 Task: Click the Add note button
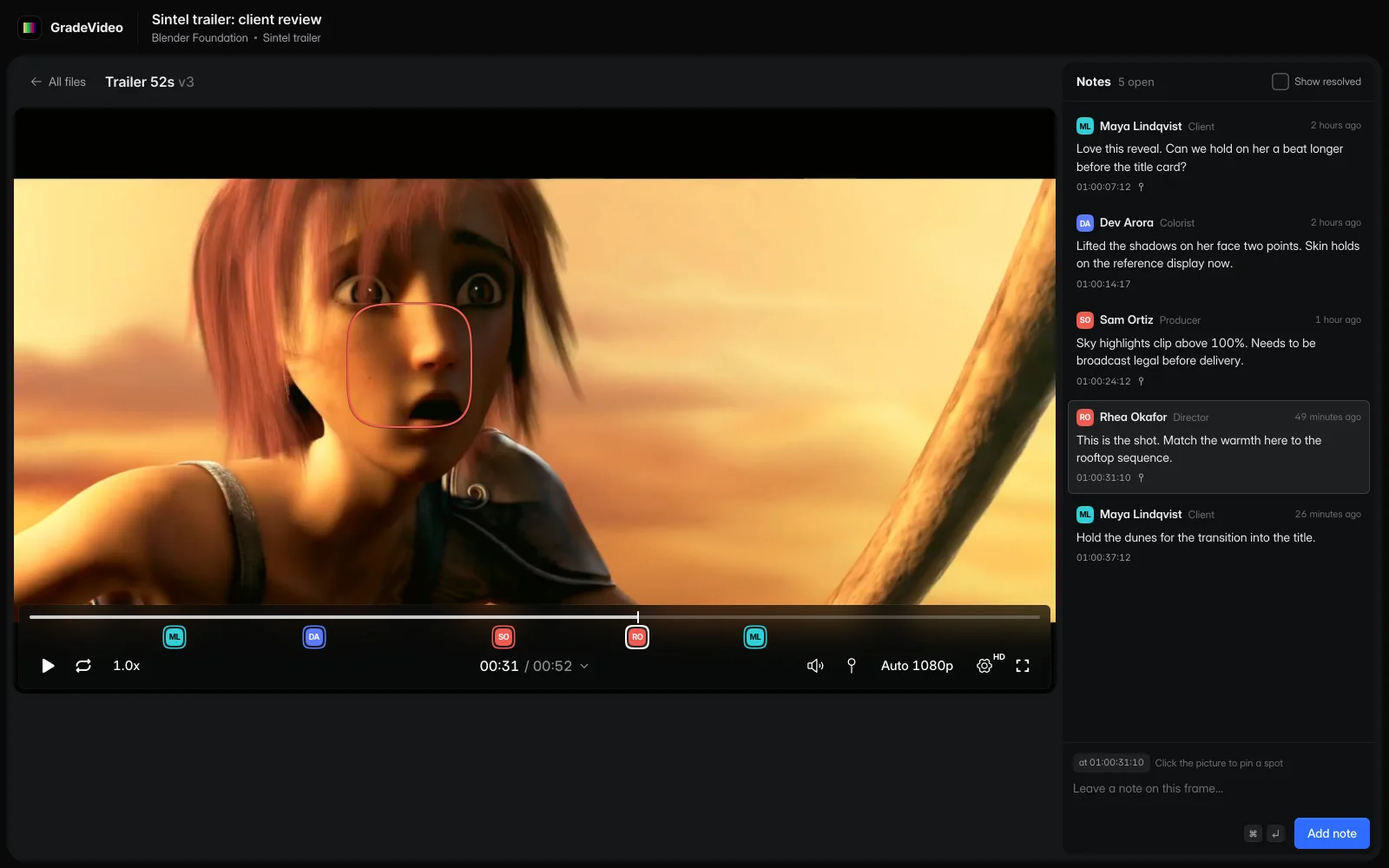[x=1332, y=833]
